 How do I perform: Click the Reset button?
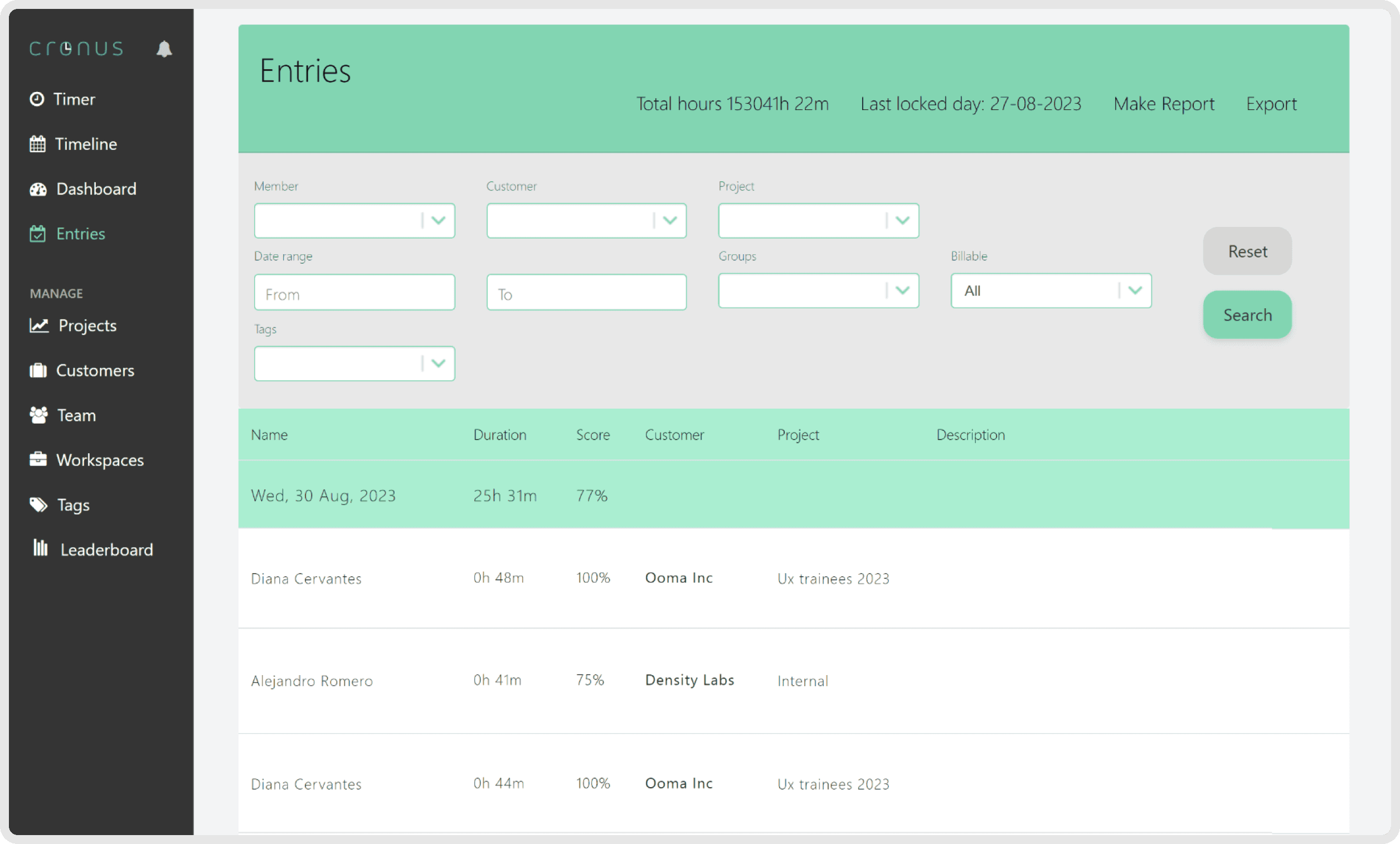[x=1247, y=251]
